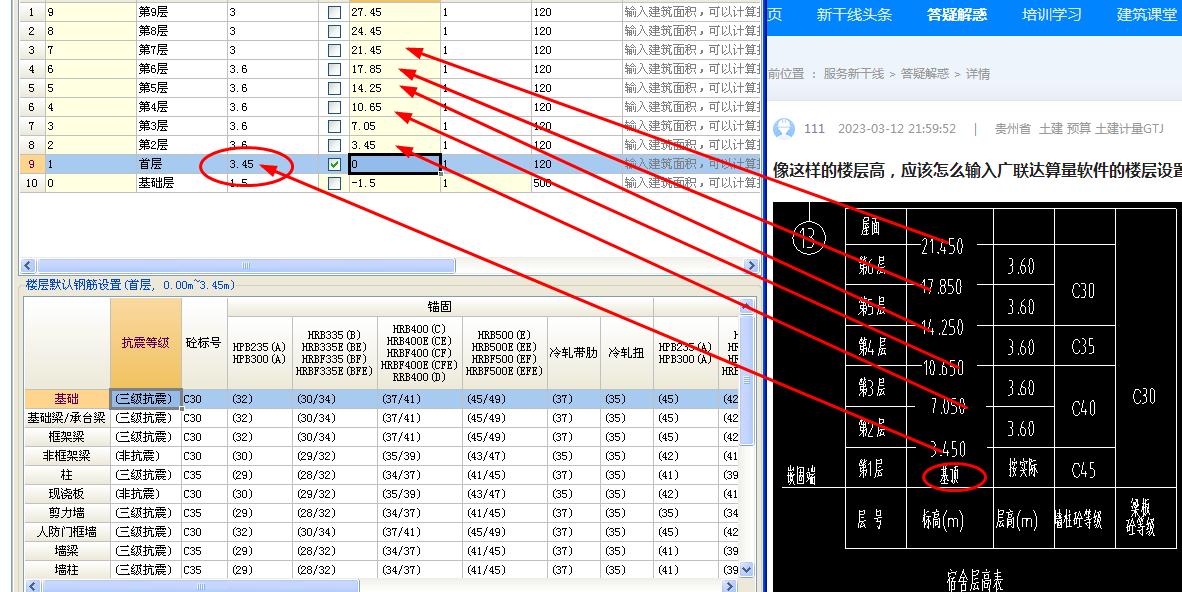Viewport: 1182px width, 592px height.
Task: Click right arrow of floor list horizontal scrollbar
Action: [751, 265]
